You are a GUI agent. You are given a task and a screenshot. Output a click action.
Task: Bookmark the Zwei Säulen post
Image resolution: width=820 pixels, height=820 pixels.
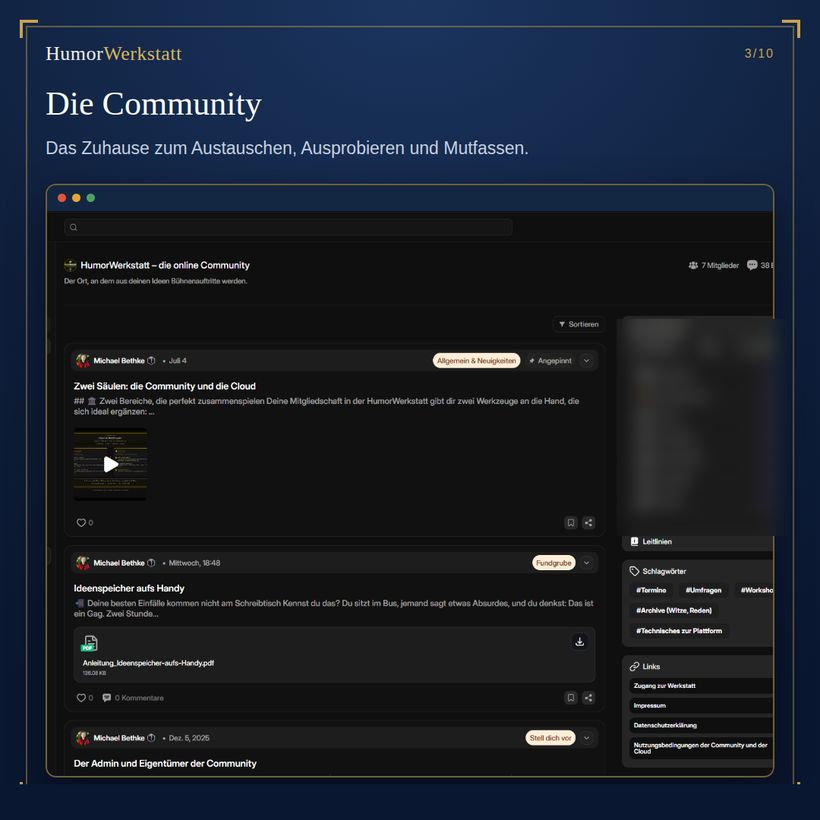click(571, 522)
